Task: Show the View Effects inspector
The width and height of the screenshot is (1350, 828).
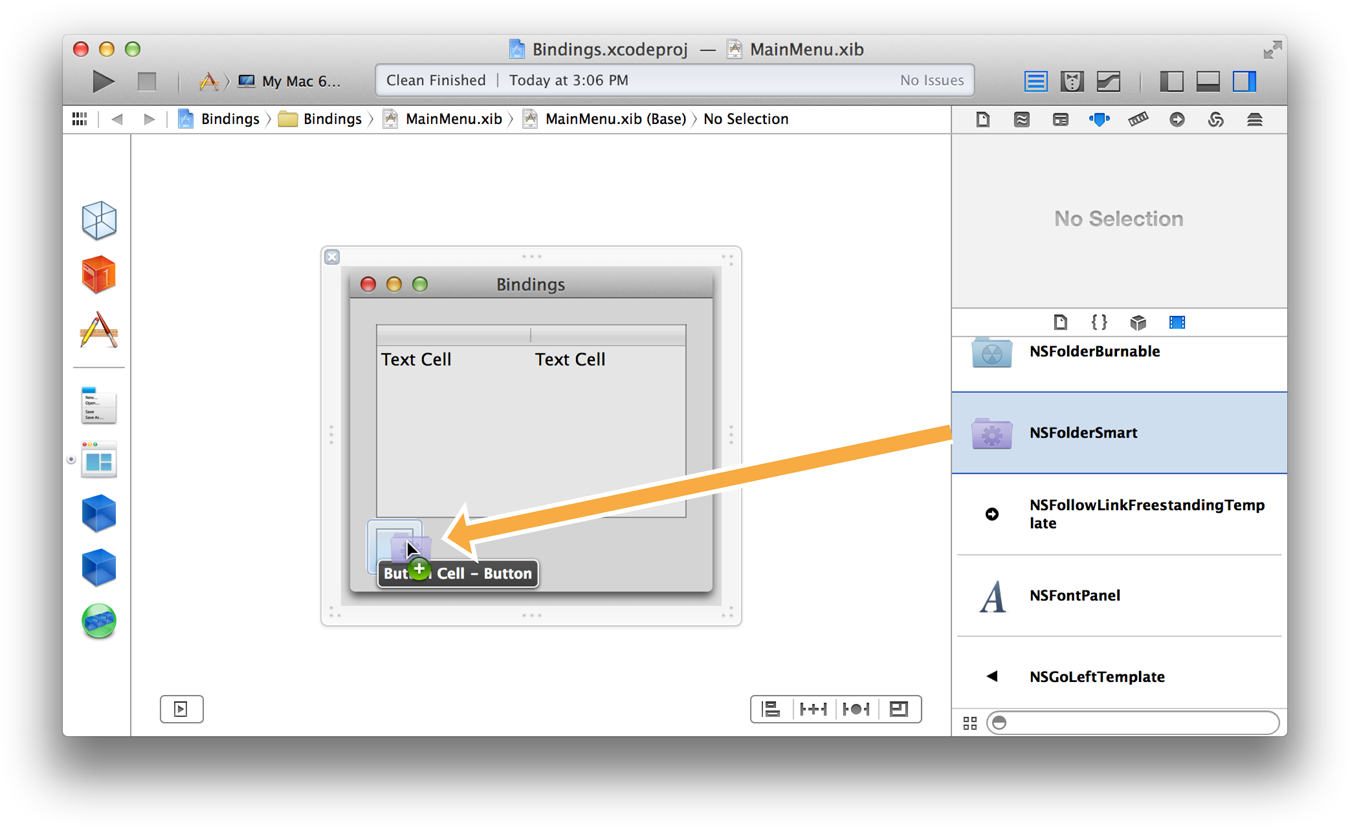Action: tap(1255, 119)
